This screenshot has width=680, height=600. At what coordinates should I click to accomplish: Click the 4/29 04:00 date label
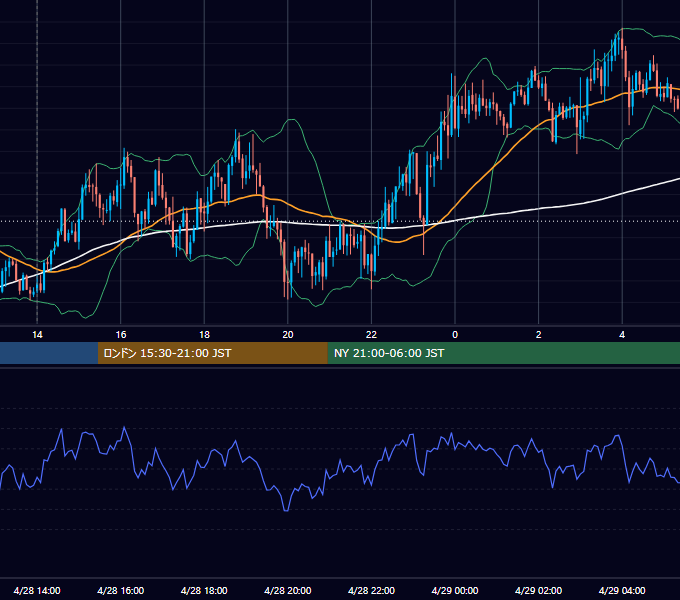pyautogui.click(x=622, y=590)
